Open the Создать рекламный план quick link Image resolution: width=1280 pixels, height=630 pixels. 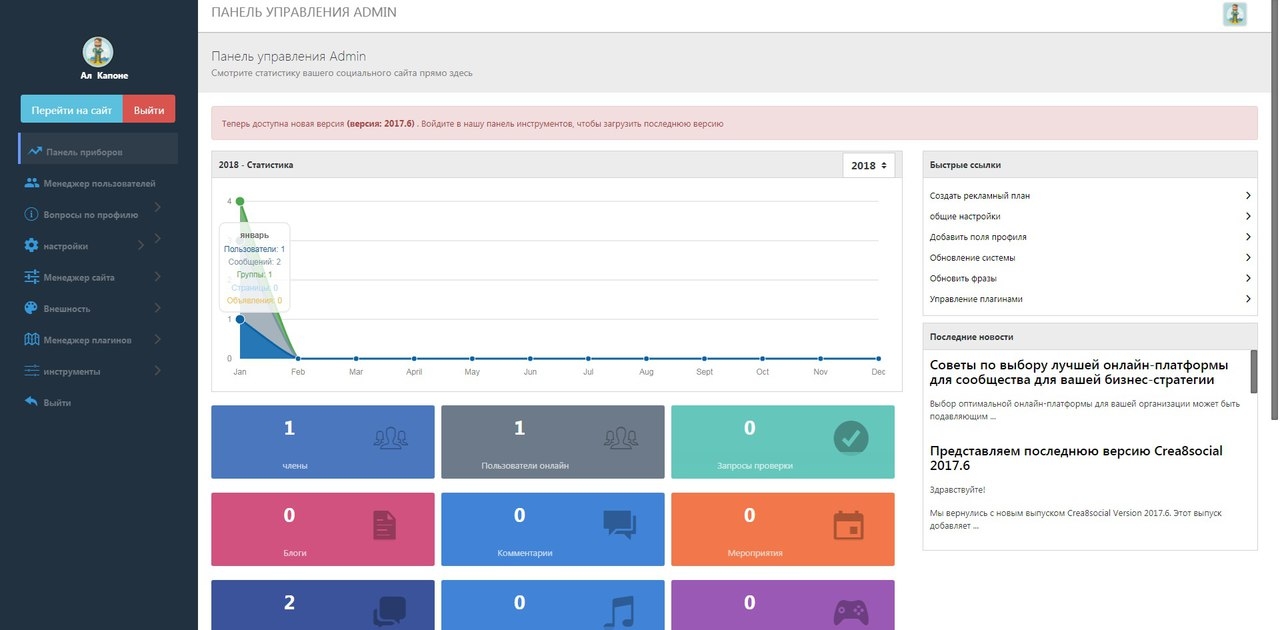point(1090,196)
